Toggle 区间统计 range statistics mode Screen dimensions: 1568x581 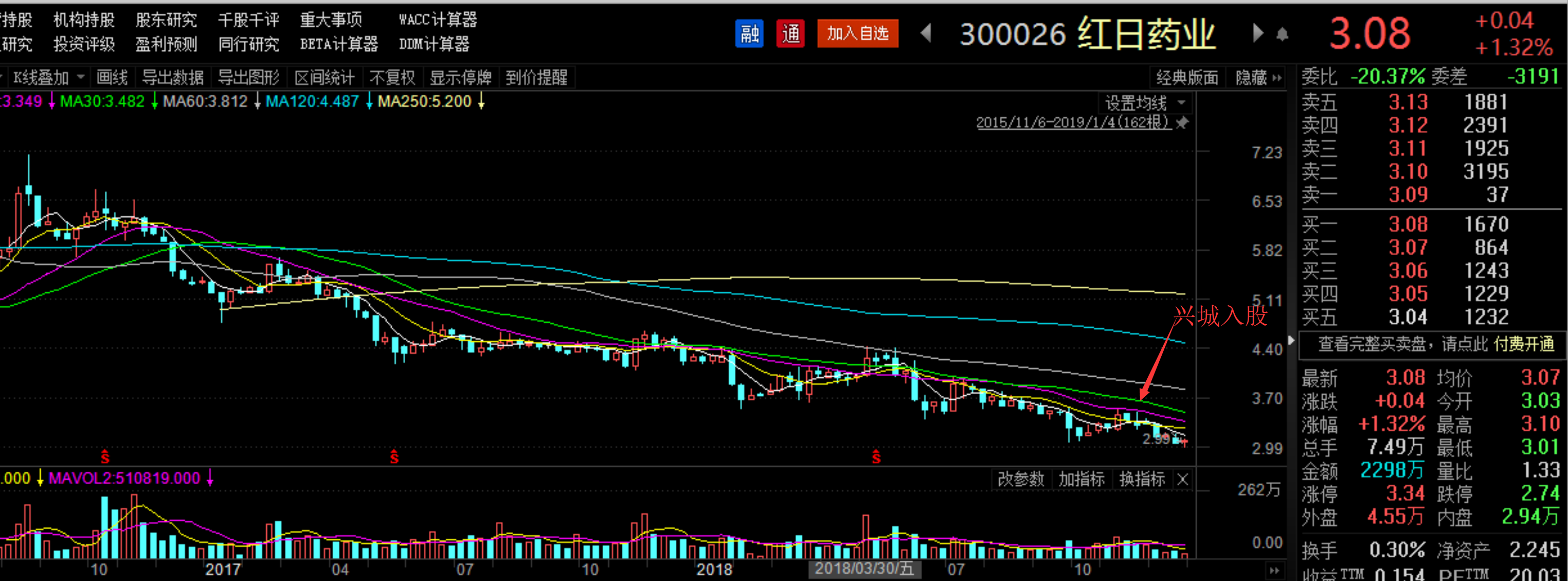tap(324, 78)
